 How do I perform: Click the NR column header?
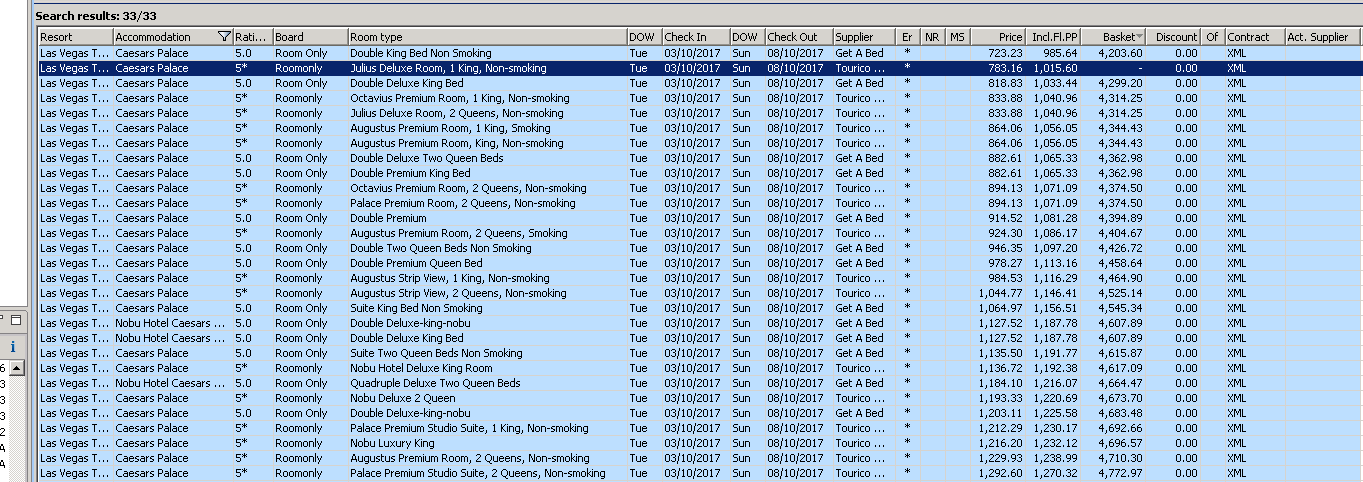pyautogui.click(x=934, y=37)
